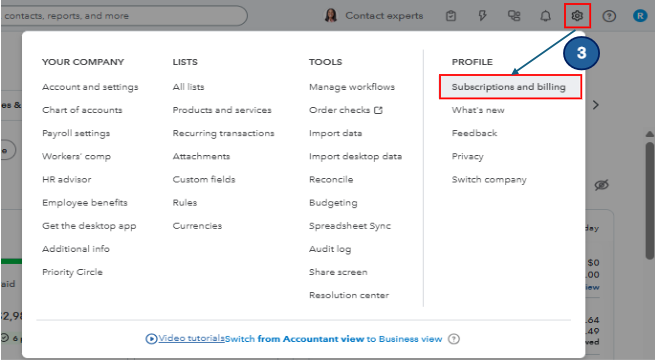The image size is (655, 361).
Task: Open All lists
Action: (x=188, y=87)
